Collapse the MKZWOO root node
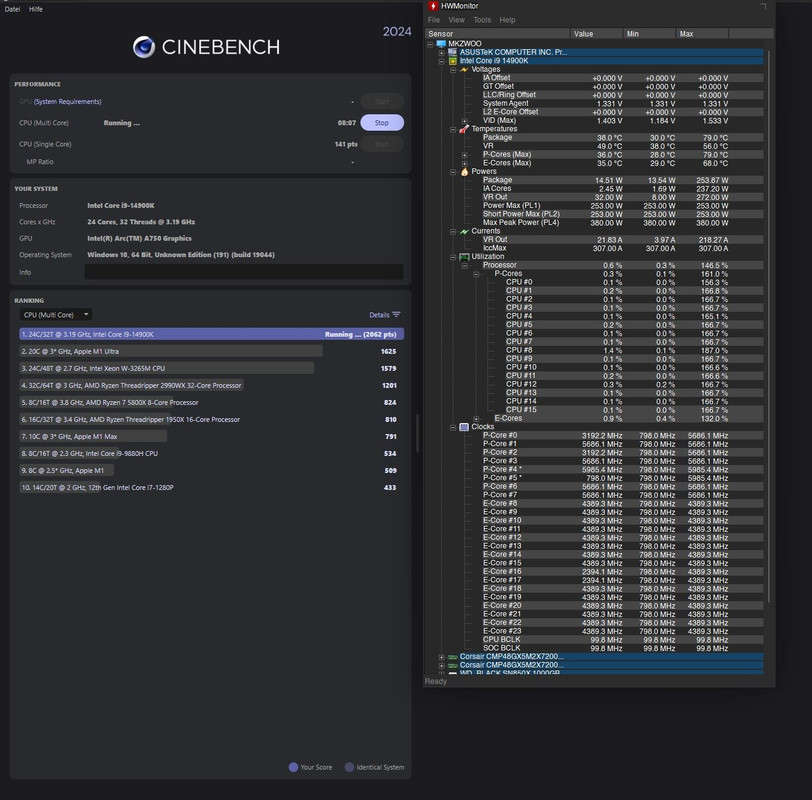 click(x=430, y=44)
